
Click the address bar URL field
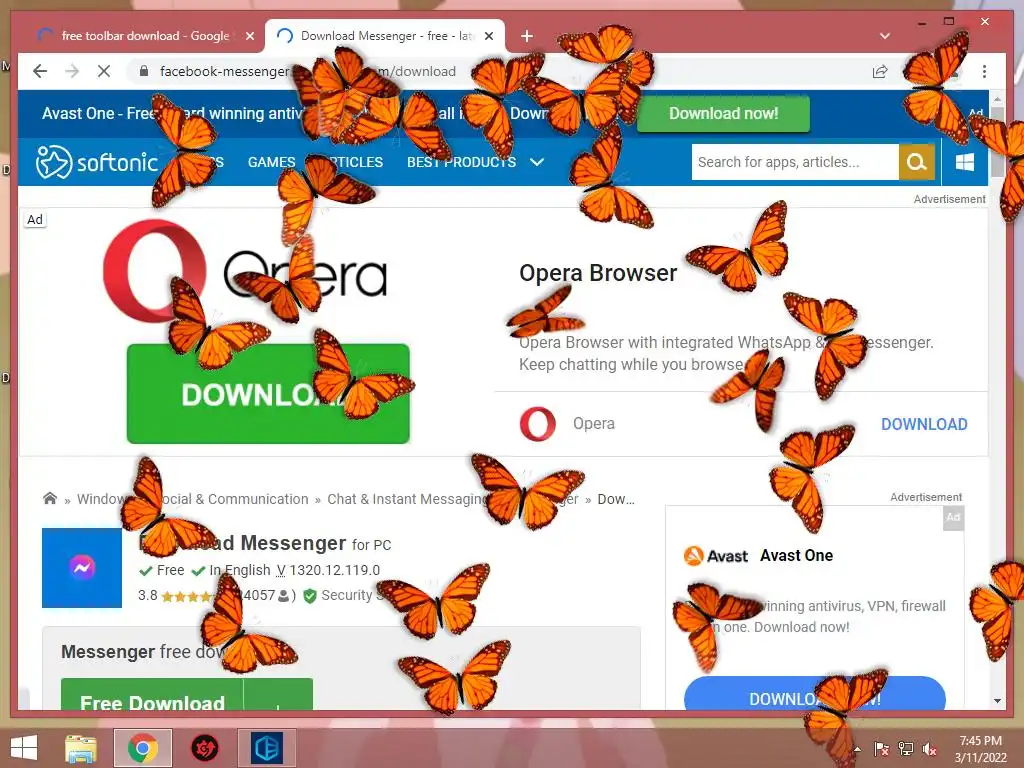click(496, 71)
